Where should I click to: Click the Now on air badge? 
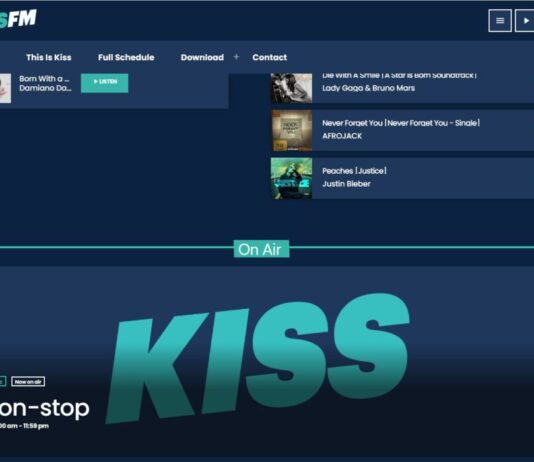28,382
